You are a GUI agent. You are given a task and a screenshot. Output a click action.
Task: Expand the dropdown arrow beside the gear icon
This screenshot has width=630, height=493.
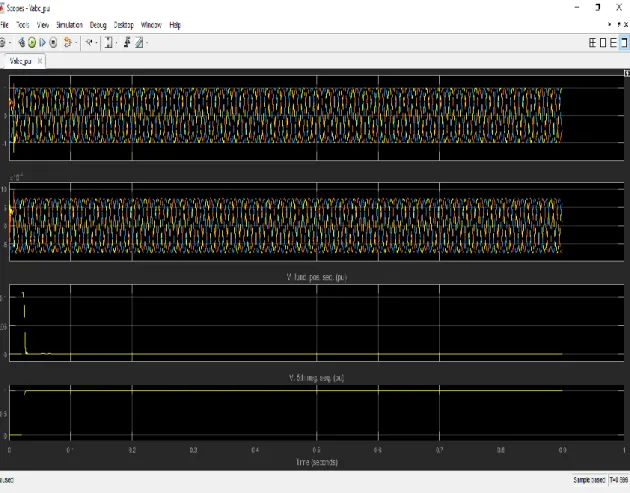(10, 43)
